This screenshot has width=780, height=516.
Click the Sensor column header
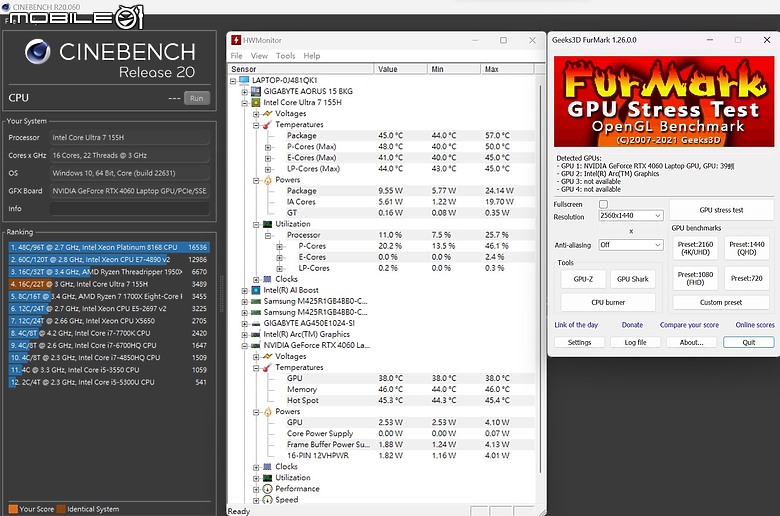coord(301,69)
